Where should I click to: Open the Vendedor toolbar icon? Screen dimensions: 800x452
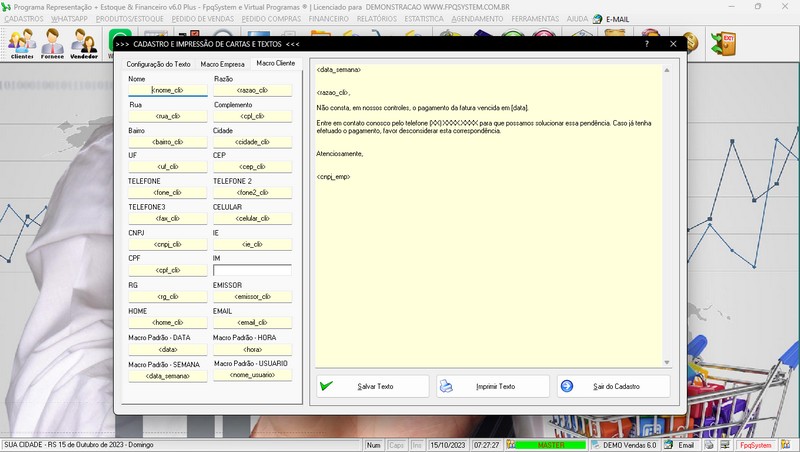click(x=84, y=44)
